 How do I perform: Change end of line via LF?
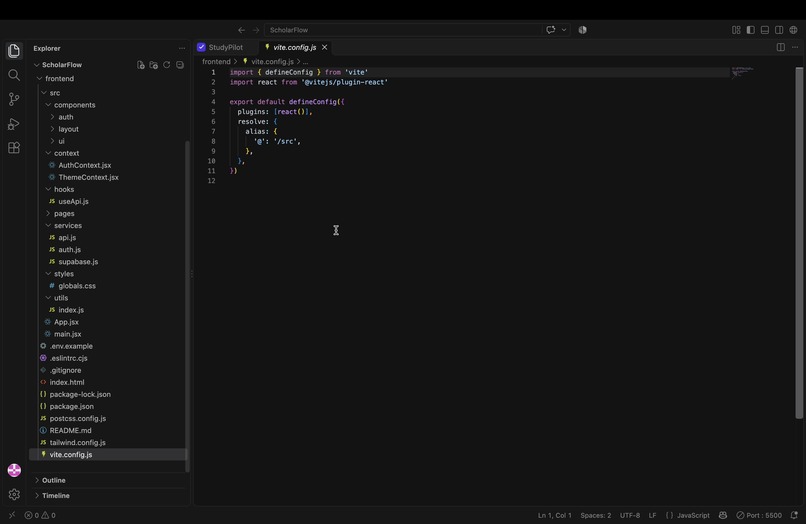click(x=652, y=515)
